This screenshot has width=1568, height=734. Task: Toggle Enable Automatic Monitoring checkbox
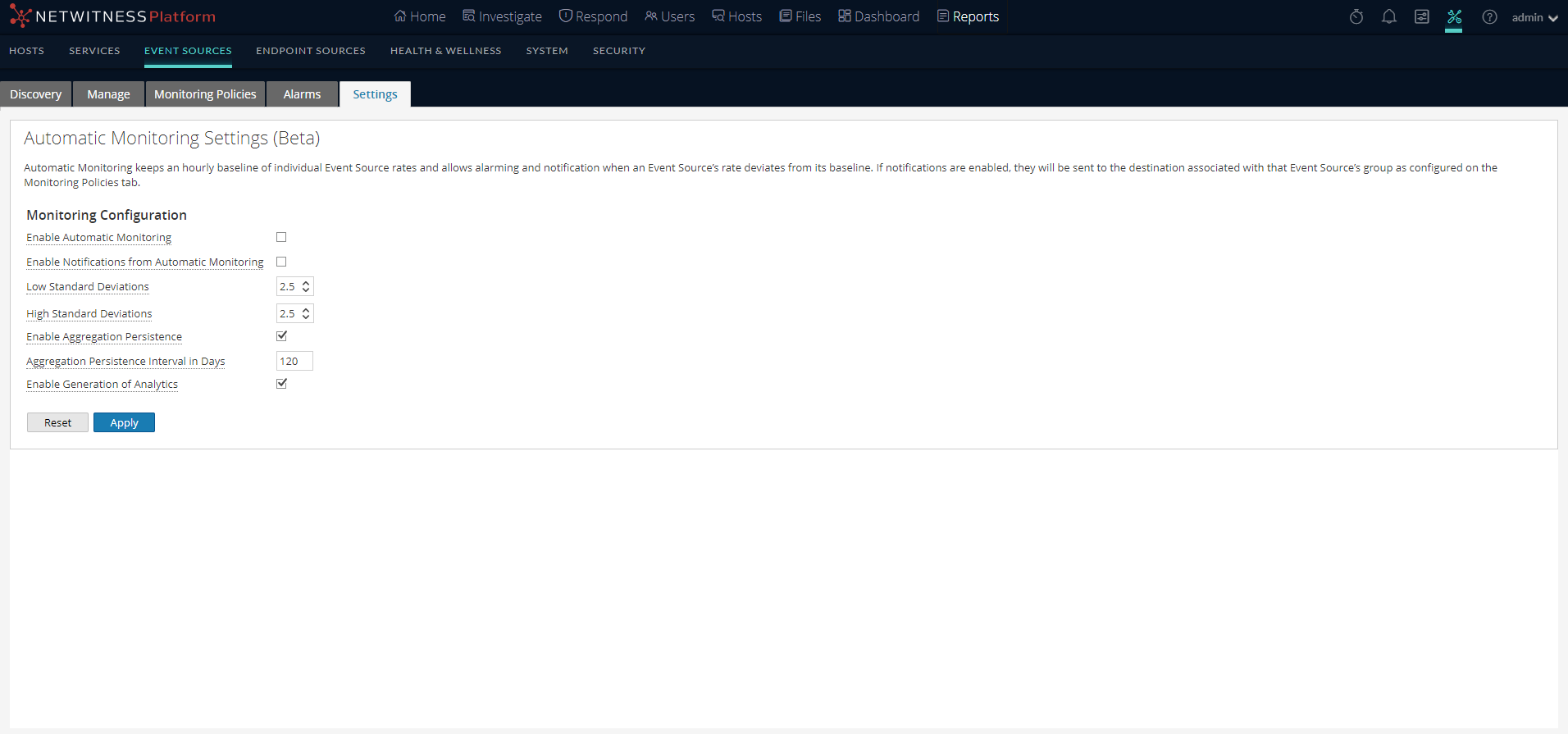click(281, 237)
